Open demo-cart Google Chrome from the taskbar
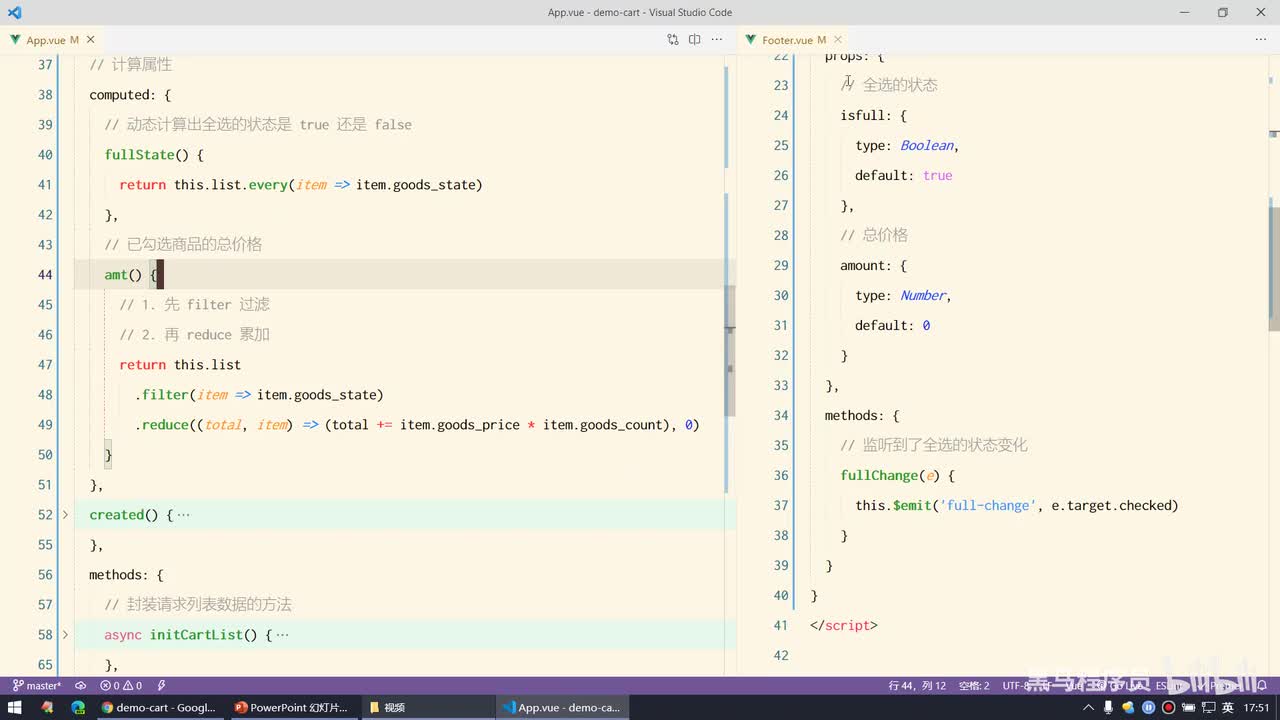This screenshot has width=1280, height=720. click(158, 707)
